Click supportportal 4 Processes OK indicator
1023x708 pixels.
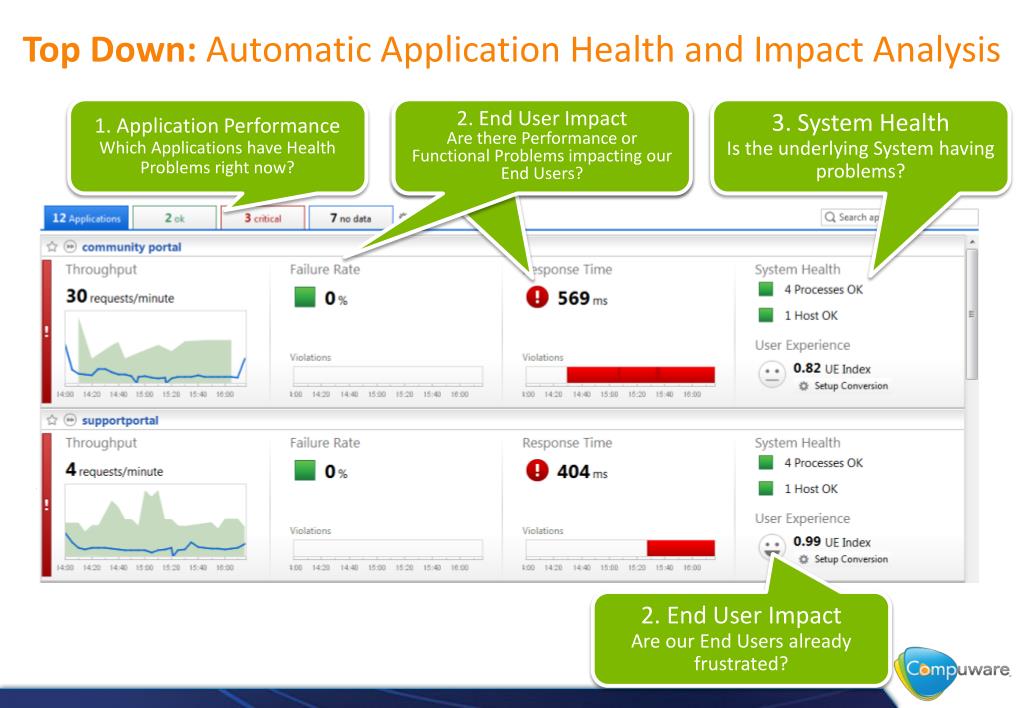[766, 463]
